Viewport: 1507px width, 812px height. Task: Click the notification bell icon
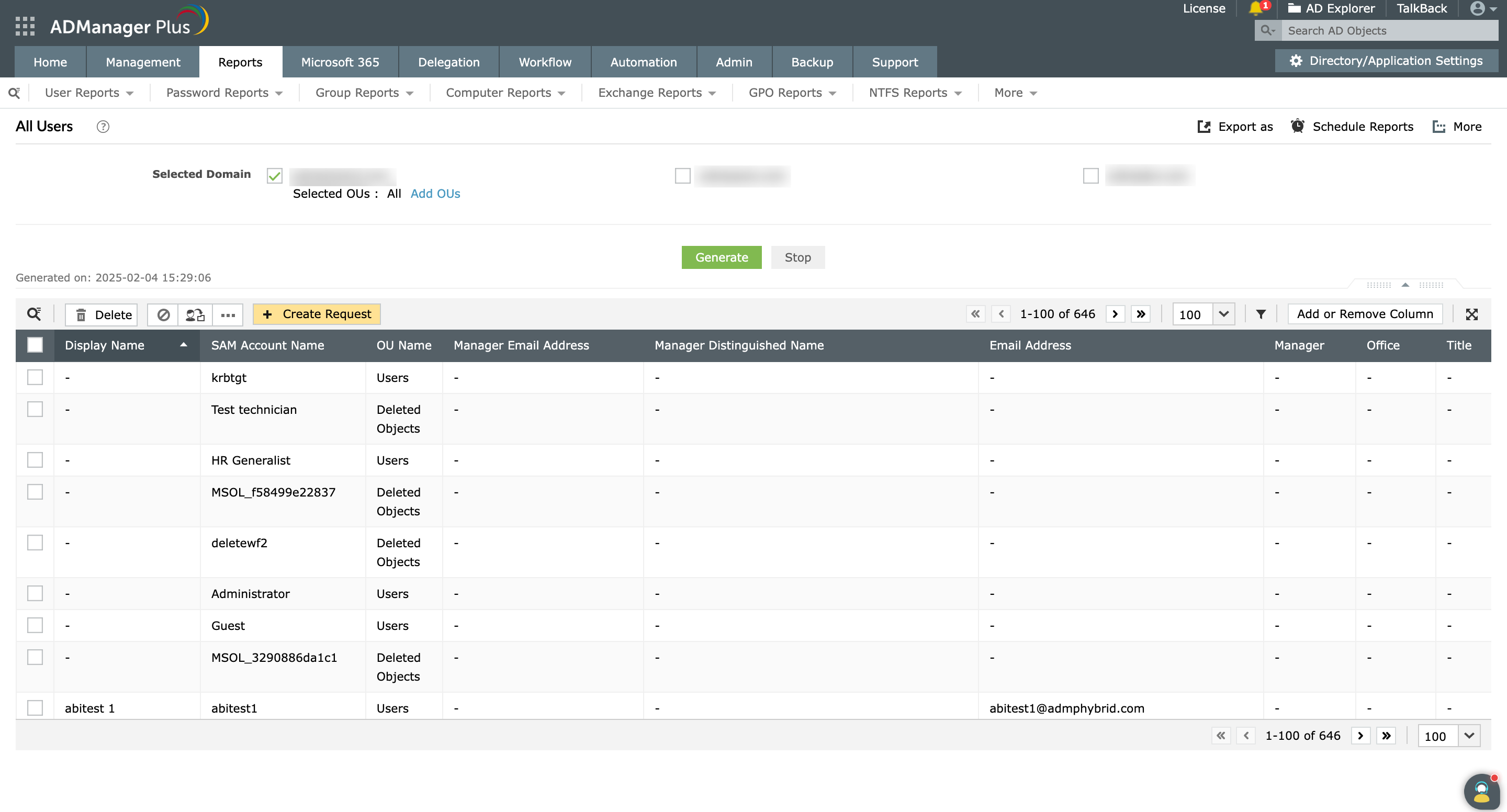(x=1255, y=8)
